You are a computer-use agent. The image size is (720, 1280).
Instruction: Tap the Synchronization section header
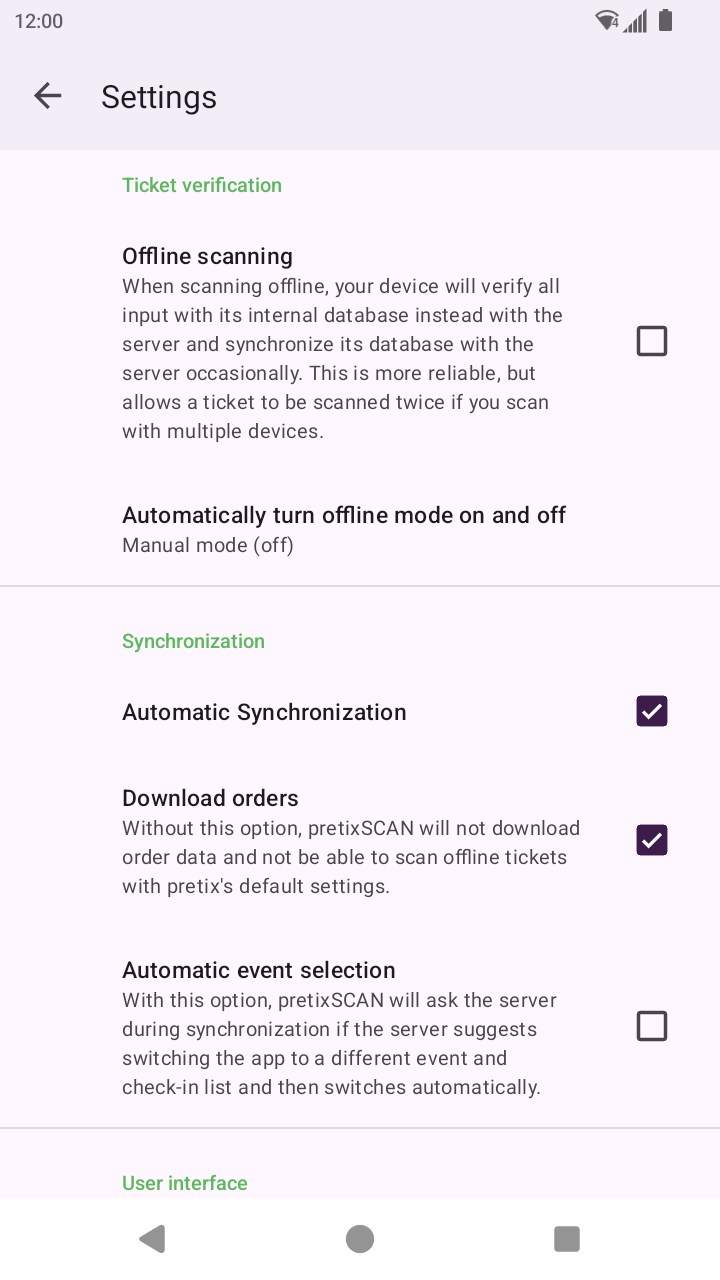pyautogui.click(x=193, y=641)
